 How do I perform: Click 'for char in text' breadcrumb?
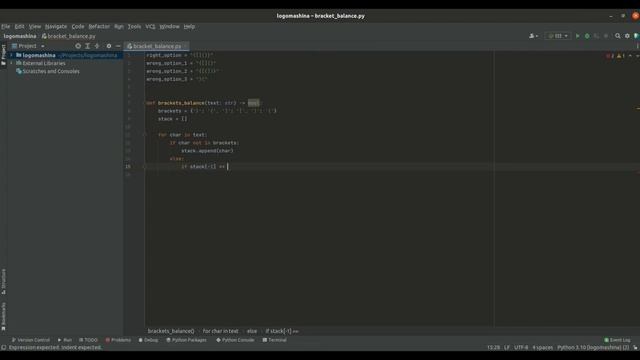pos(220,331)
